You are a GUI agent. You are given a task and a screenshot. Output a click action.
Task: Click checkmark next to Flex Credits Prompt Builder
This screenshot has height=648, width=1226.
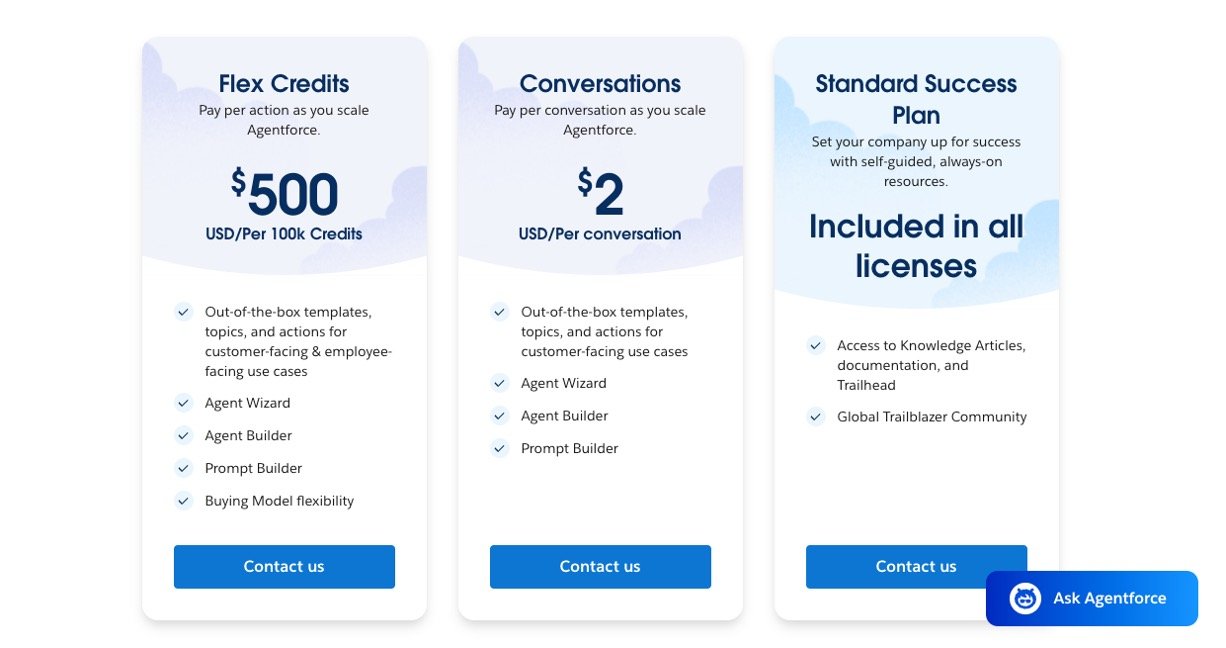click(x=184, y=468)
